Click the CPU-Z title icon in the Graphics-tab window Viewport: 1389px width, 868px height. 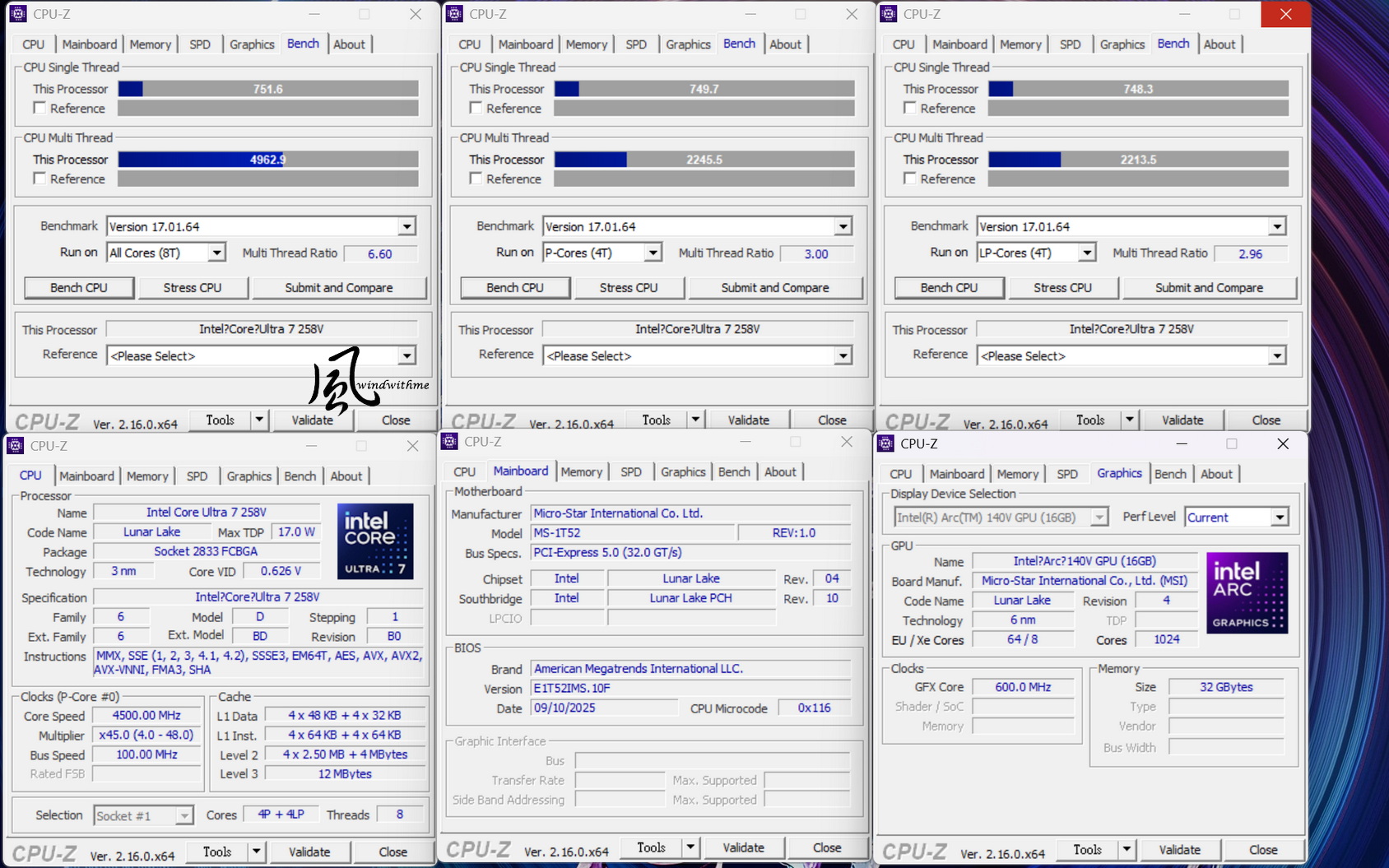tap(885, 443)
